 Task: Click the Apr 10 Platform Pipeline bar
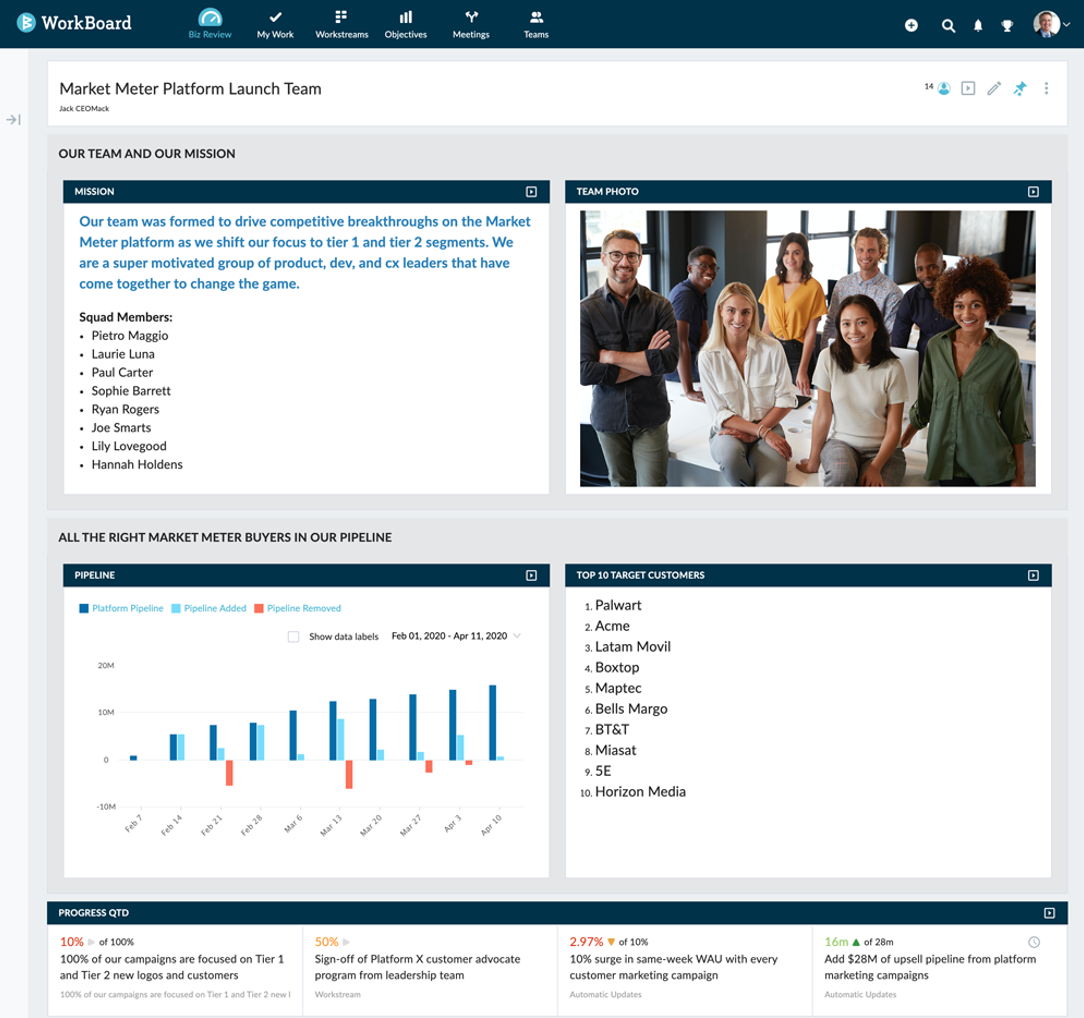point(493,722)
